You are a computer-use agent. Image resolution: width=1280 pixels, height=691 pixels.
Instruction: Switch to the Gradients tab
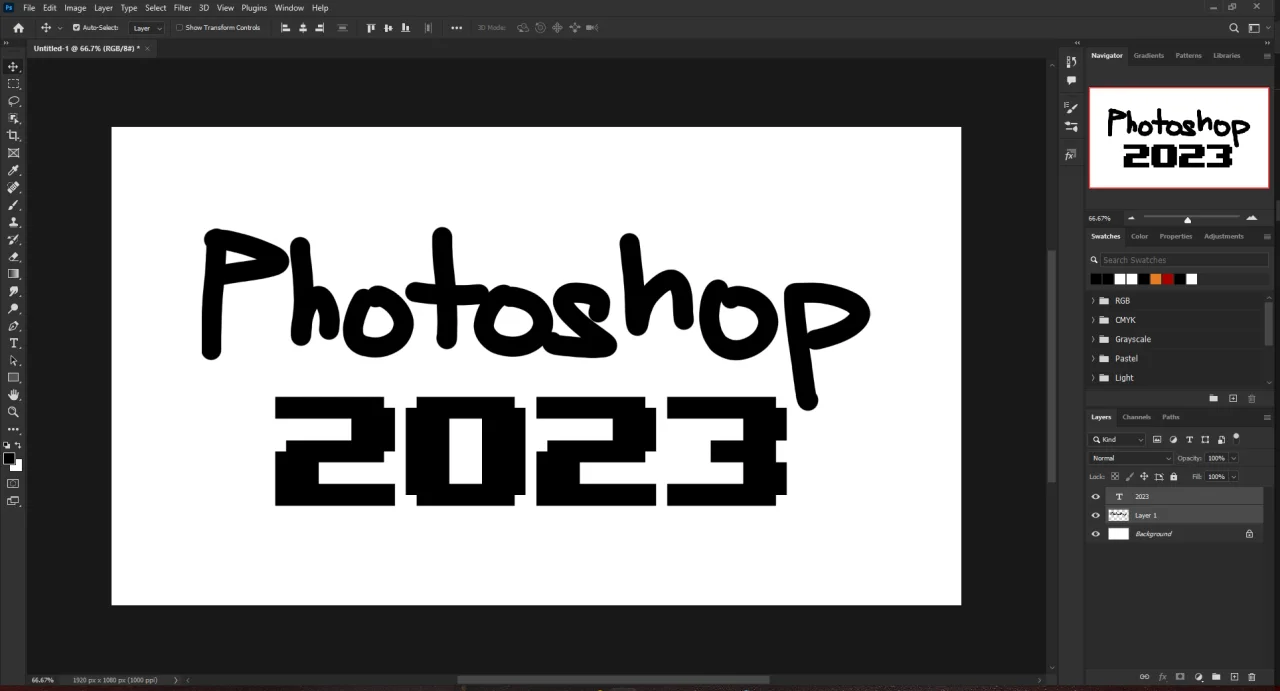[1148, 56]
